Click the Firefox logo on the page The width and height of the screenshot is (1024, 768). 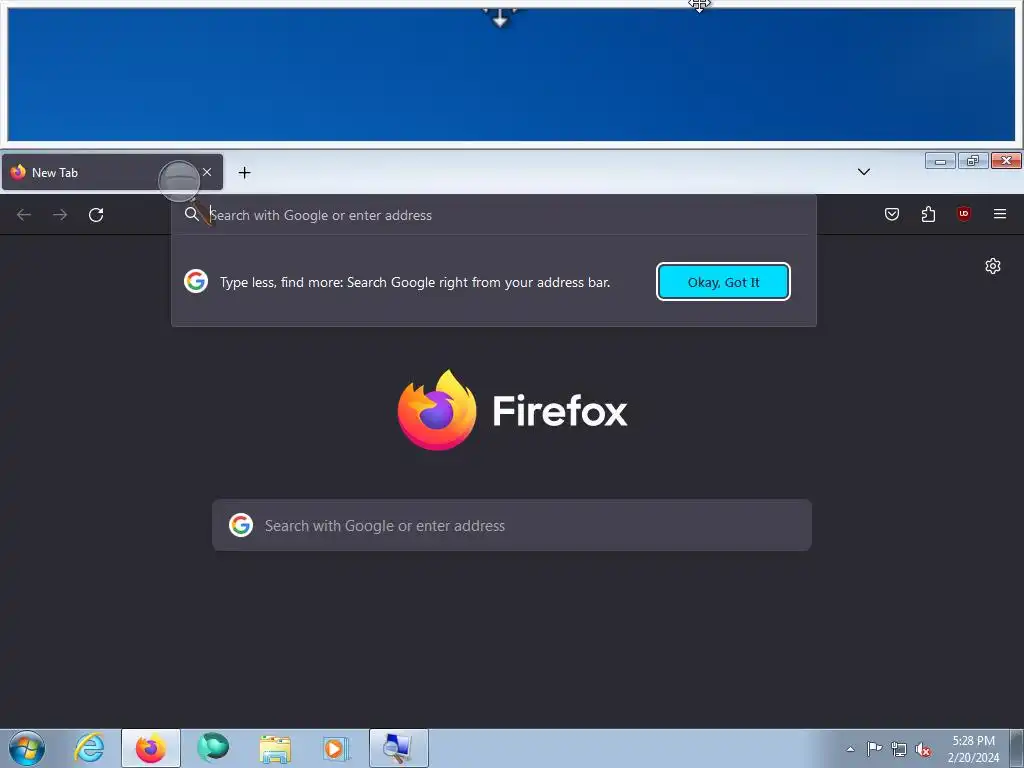[x=513, y=410]
